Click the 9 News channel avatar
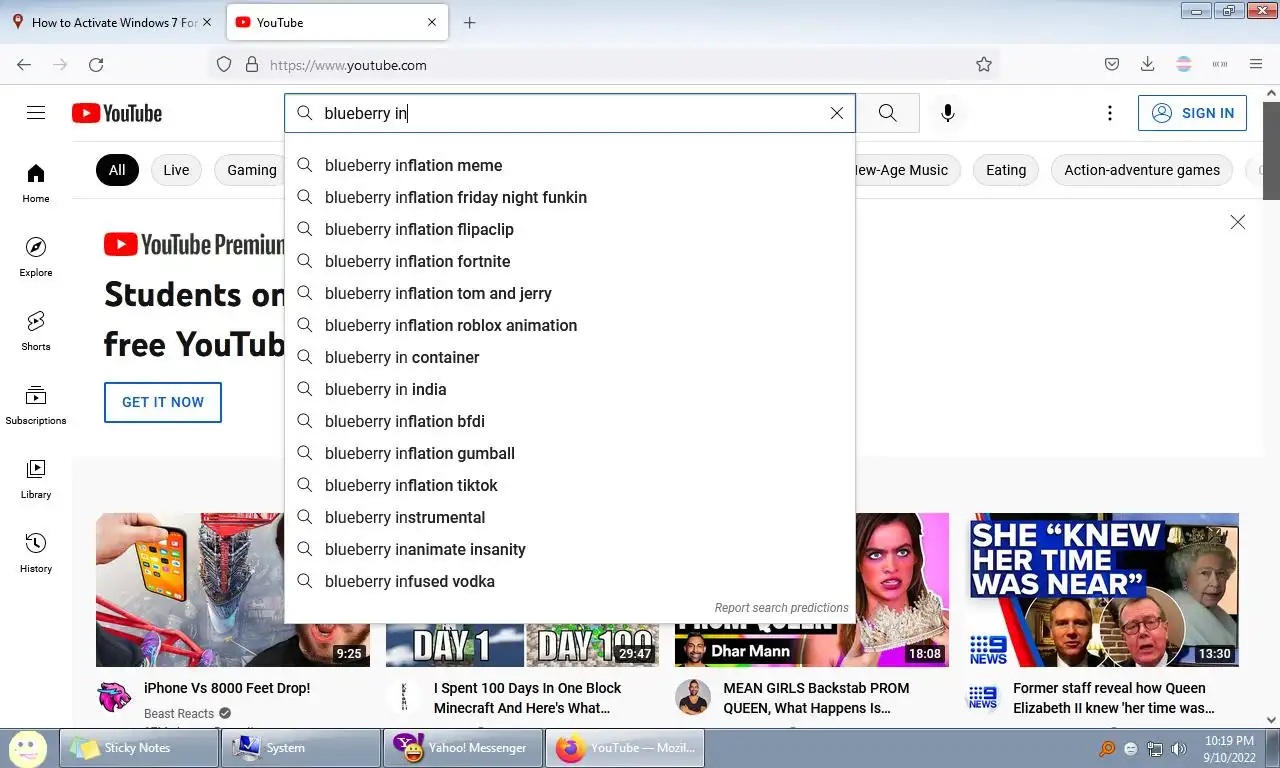The image size is (1280, 768). point(983,697)
